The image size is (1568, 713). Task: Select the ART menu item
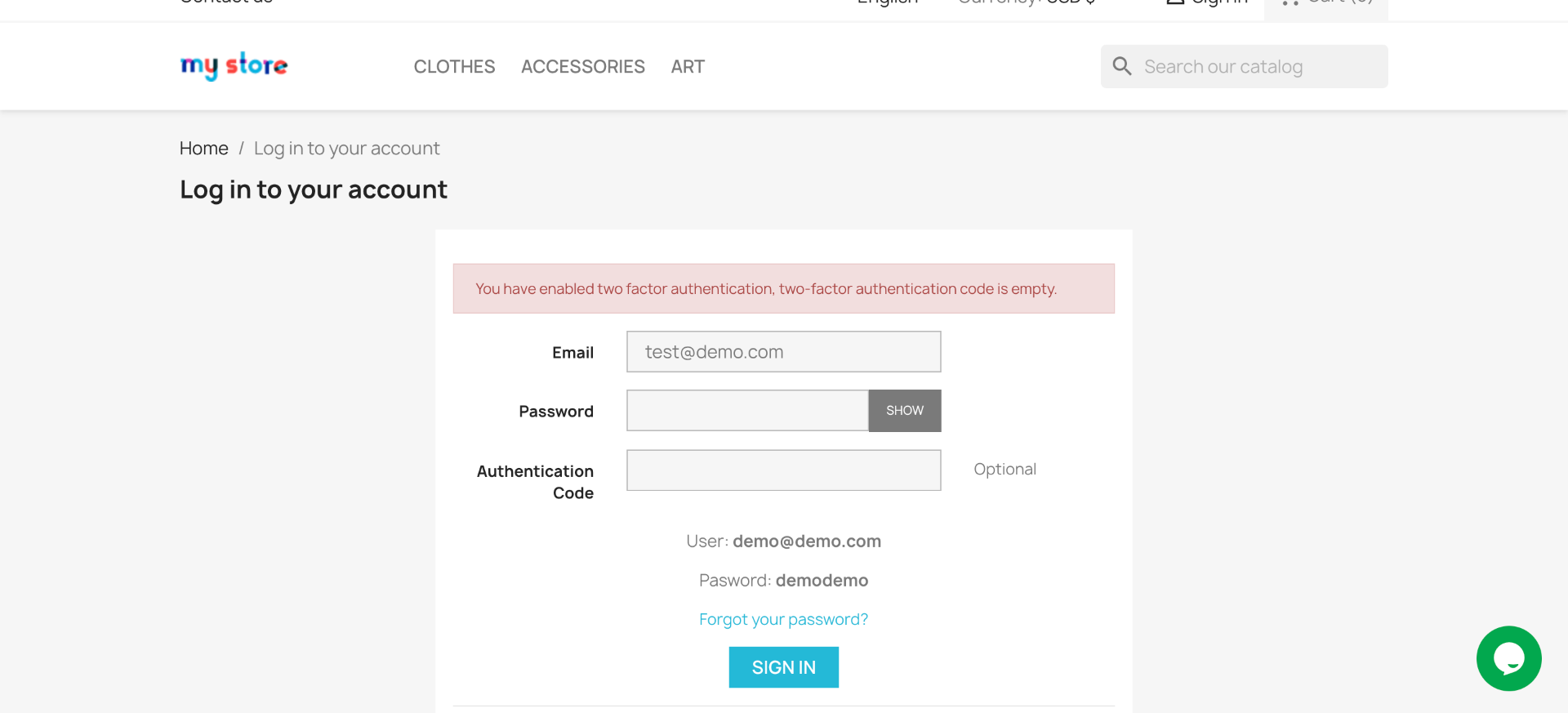tap(688, 67)
